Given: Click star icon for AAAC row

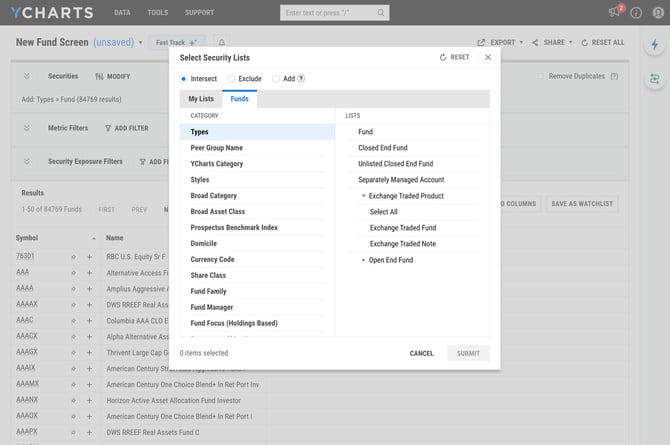Looking at the screenshot, I should coord(73,321).
